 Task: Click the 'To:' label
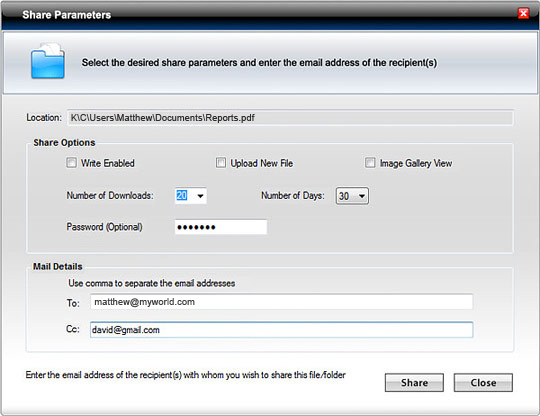[73, 303]
